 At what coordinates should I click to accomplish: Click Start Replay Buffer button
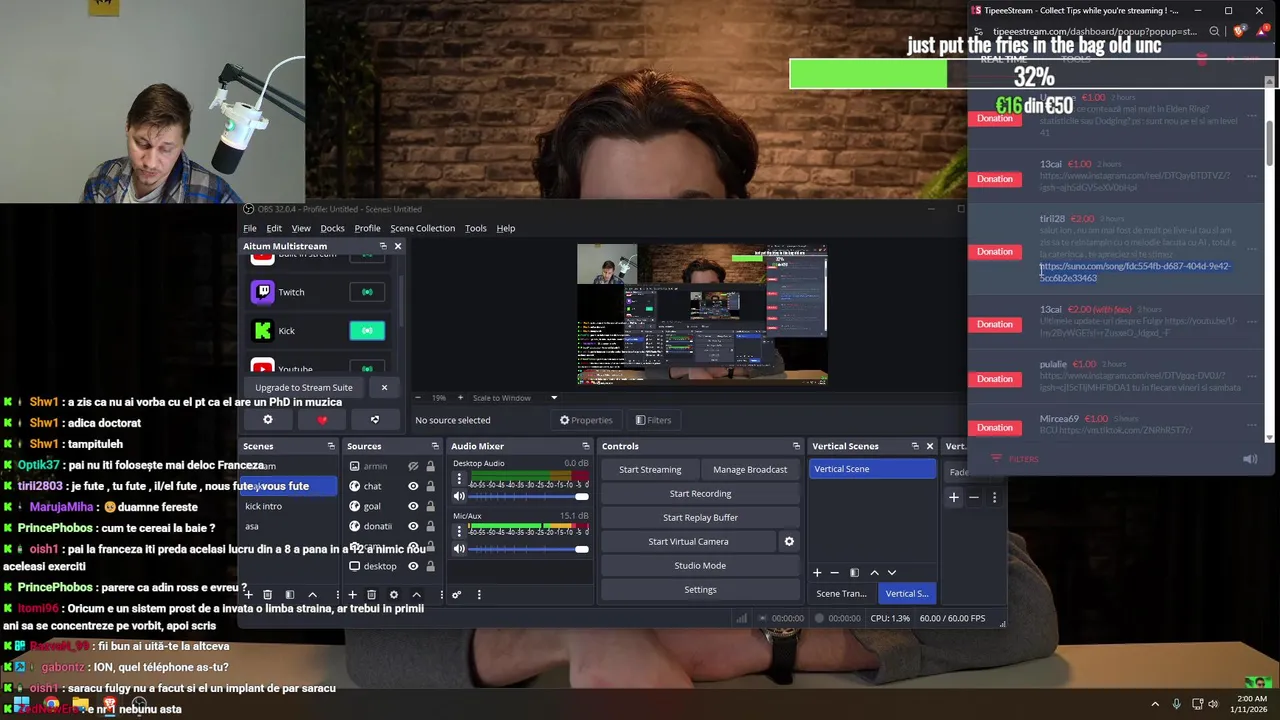click(700, 518)
